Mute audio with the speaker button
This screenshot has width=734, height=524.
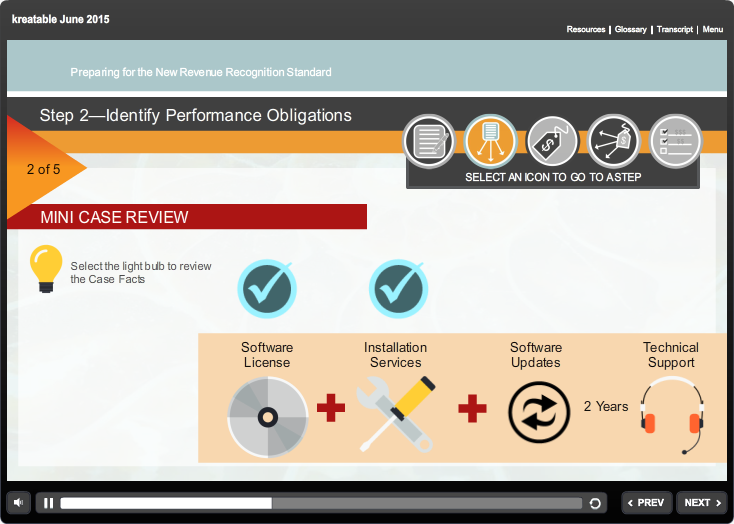click(x=19, y=502)
